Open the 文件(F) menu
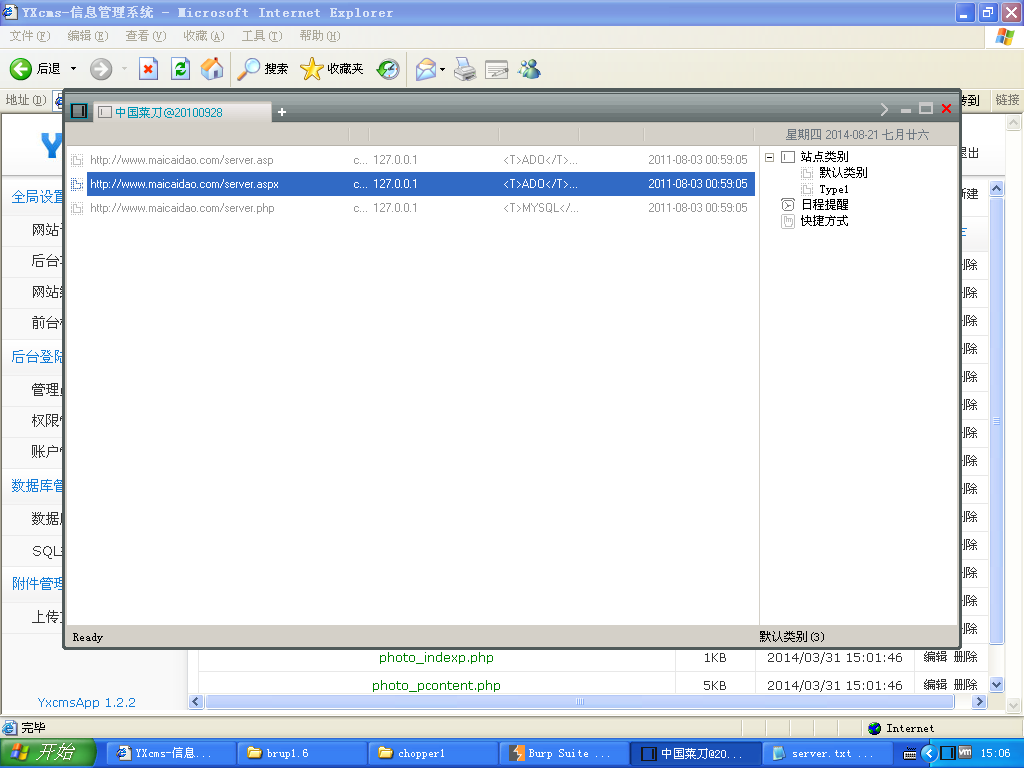 (x=30, y=36)
